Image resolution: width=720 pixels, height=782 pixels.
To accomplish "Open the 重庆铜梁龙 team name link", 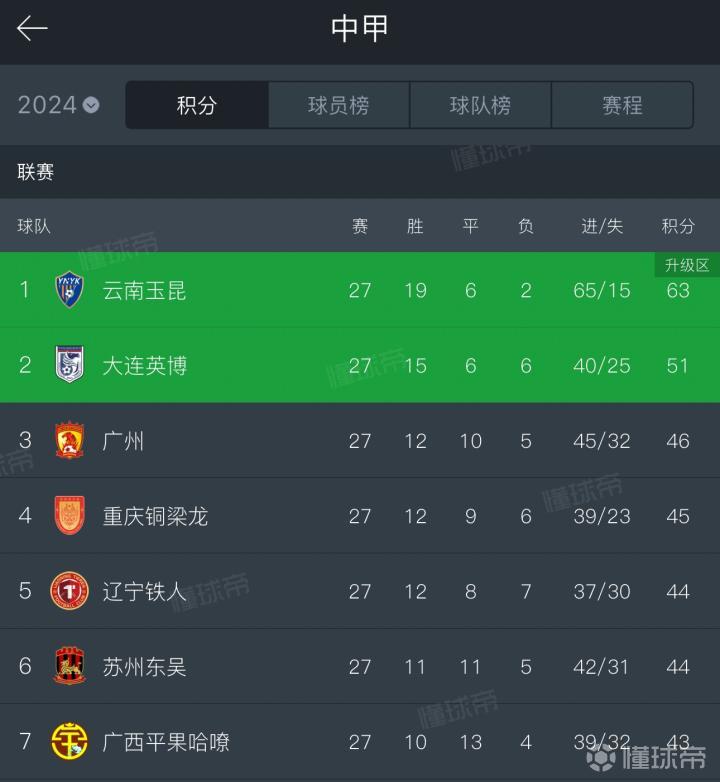I will [x=155, y=516].
